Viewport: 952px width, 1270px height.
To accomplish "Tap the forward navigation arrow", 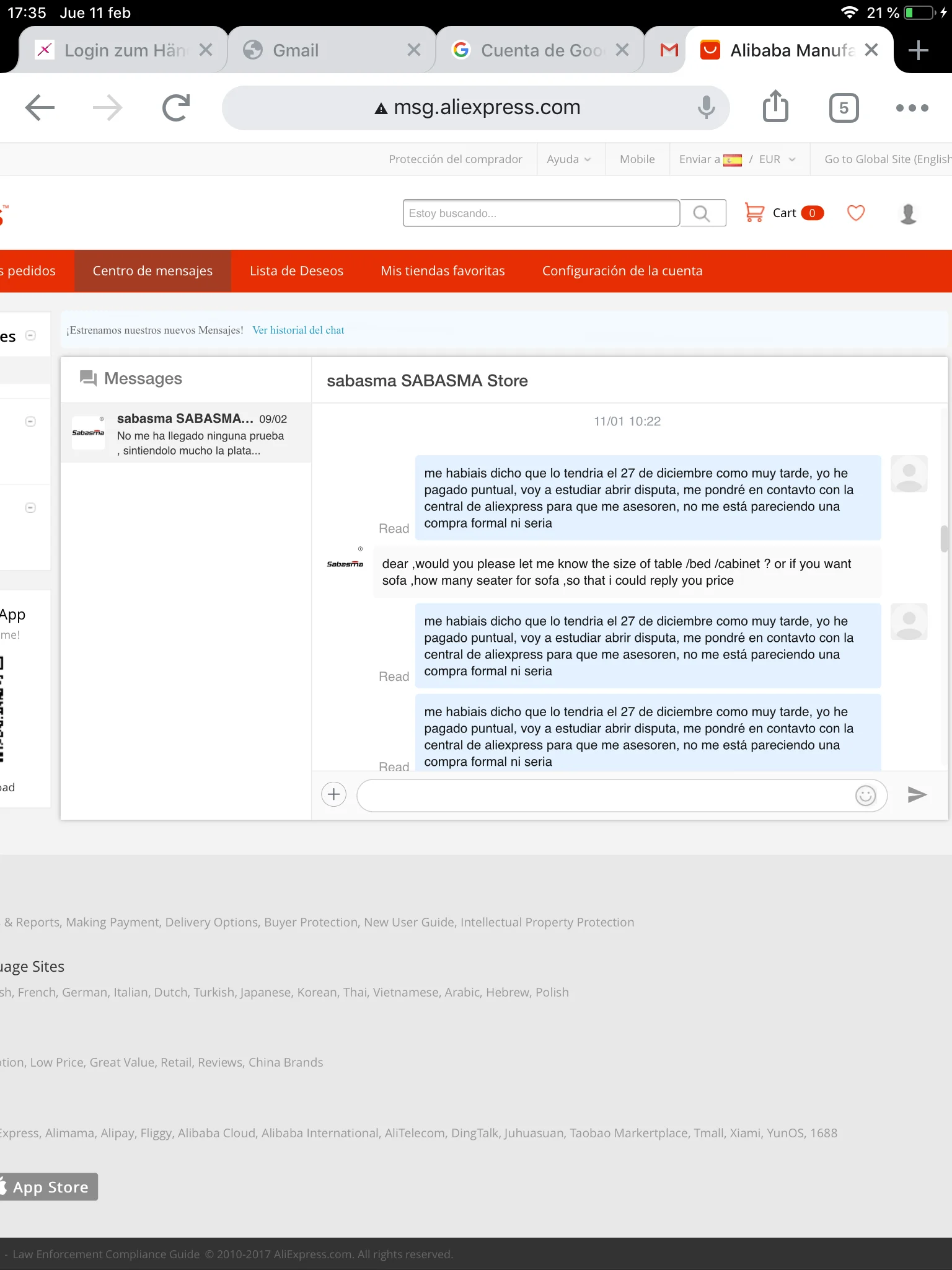I will coord(108,108).
